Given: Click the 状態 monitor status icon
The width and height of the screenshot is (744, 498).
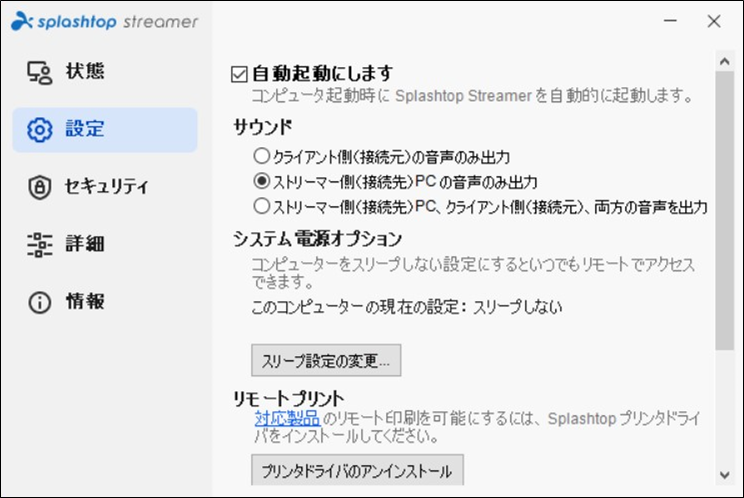Looking at the screenshot, I should [x=39, y=73].
